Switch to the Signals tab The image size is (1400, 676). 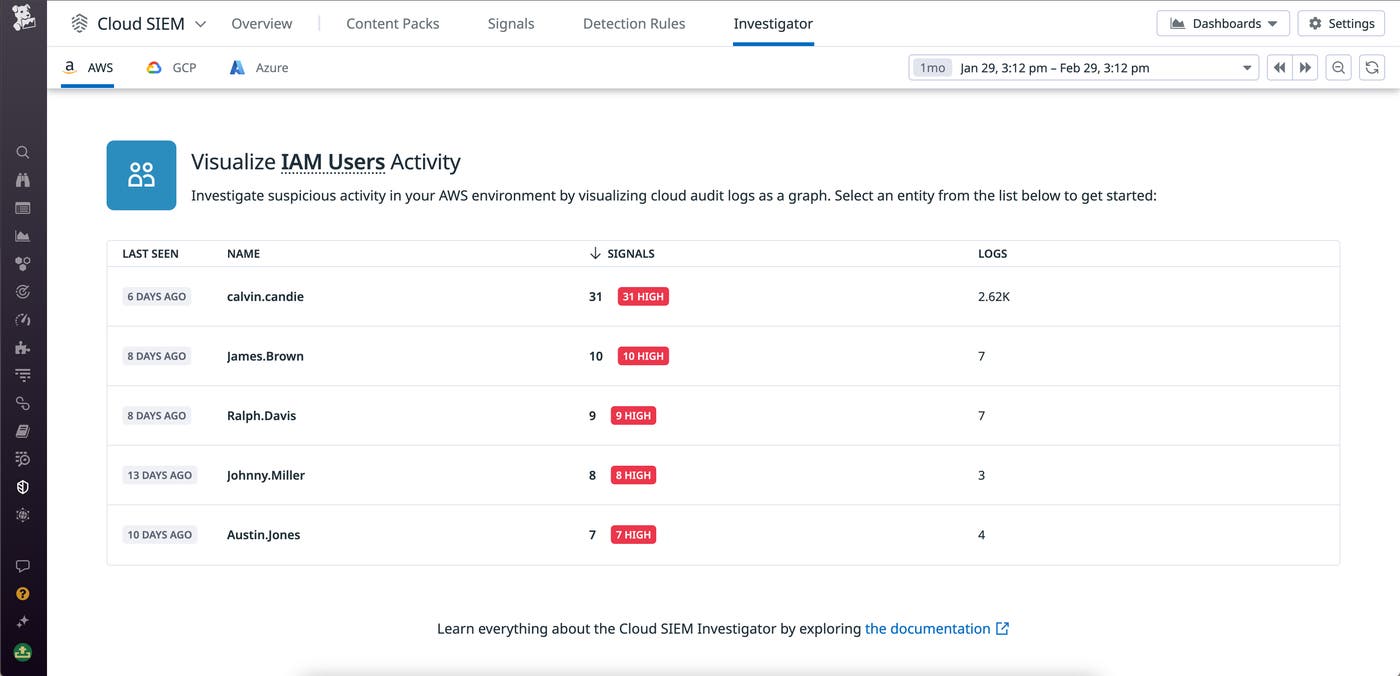[511, 23]
